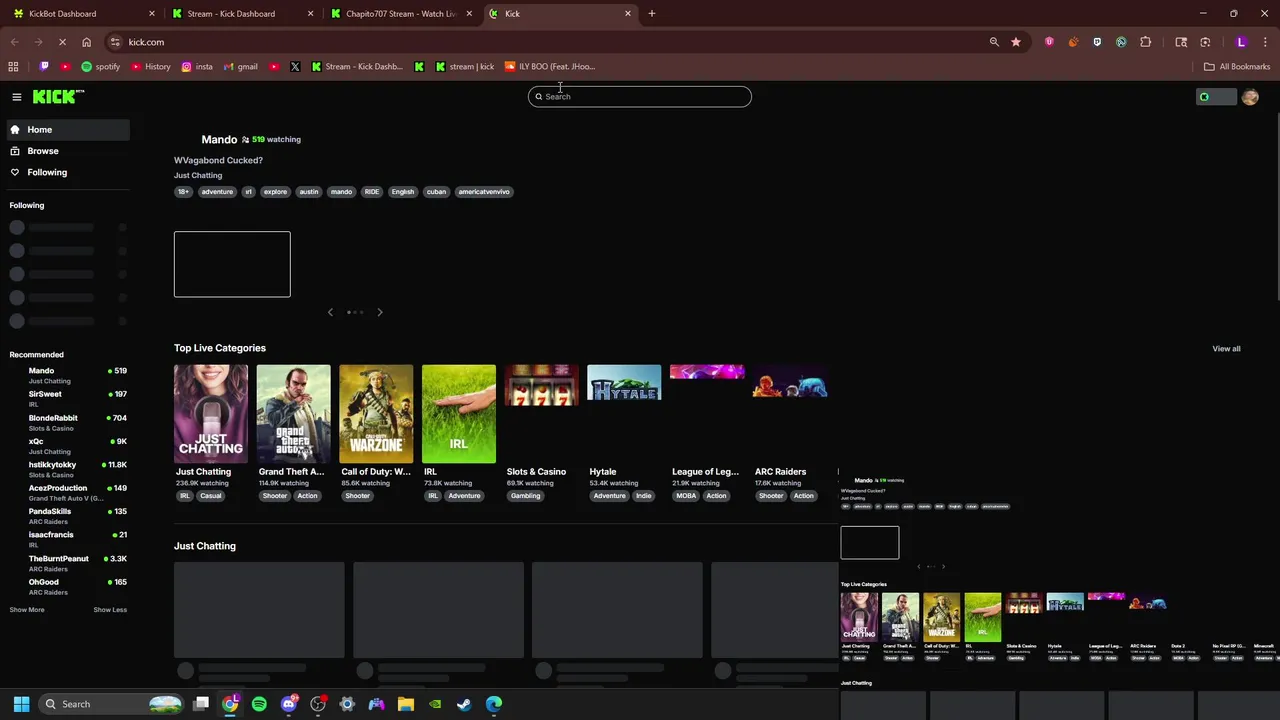Viewport: 1280px width, 720px height.
Task: Open League of Legends category title
Action: (705, 472)
